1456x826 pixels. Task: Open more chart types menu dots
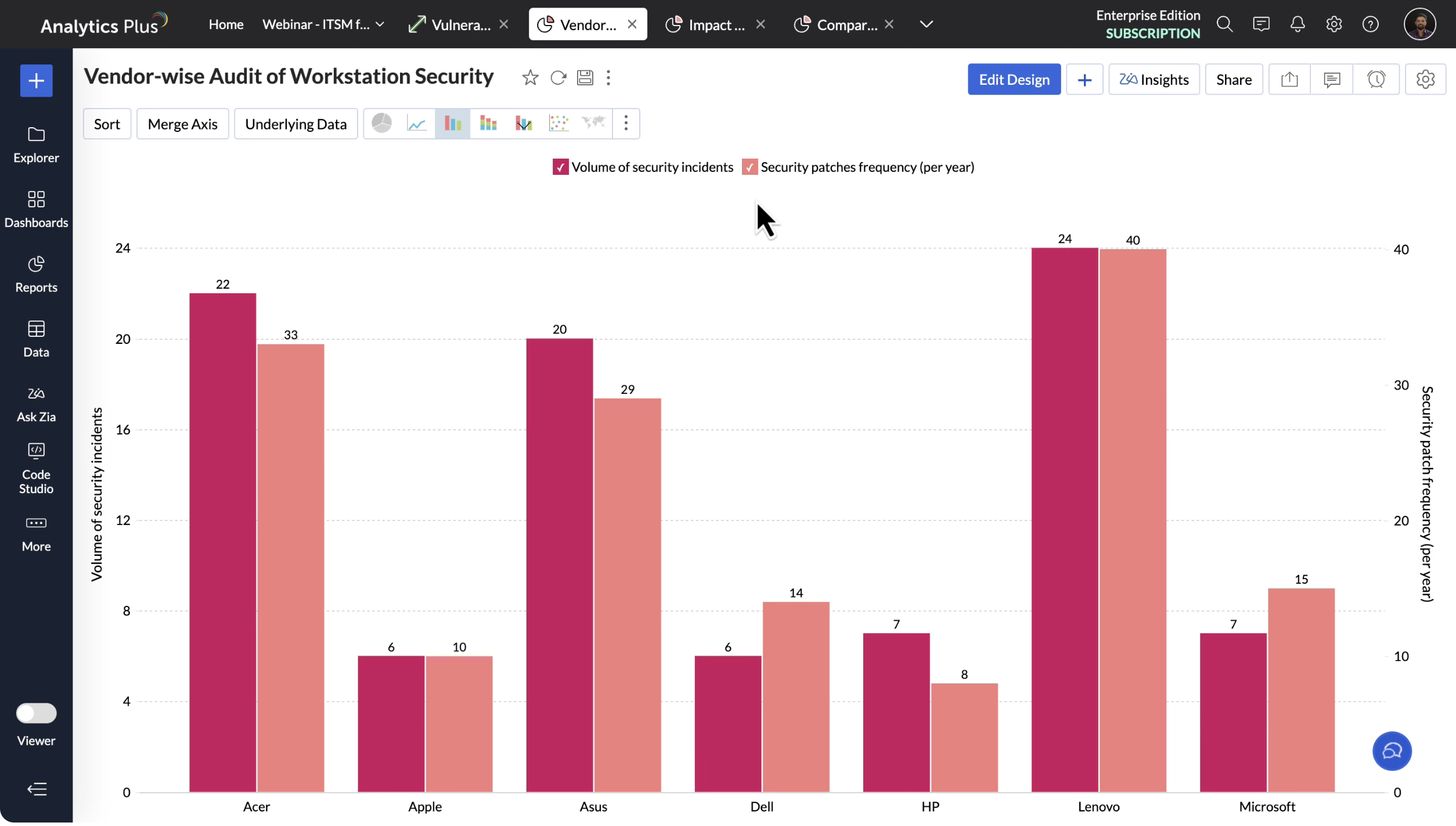click(626, 124)
